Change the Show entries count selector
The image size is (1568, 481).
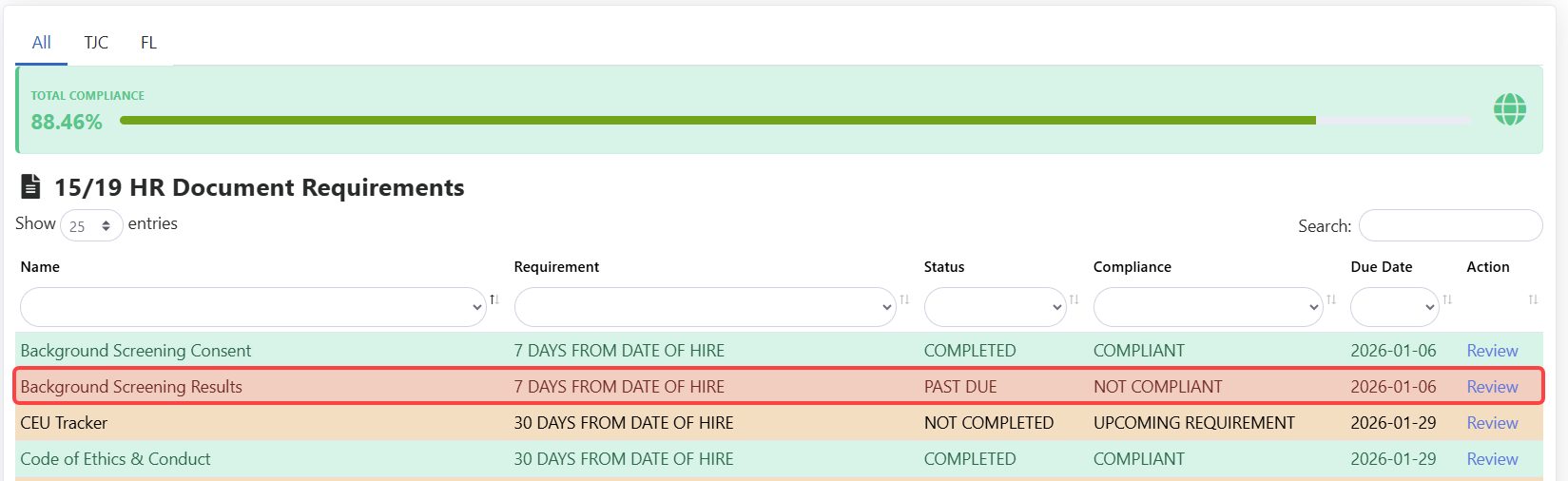click(x=91, y=225)
